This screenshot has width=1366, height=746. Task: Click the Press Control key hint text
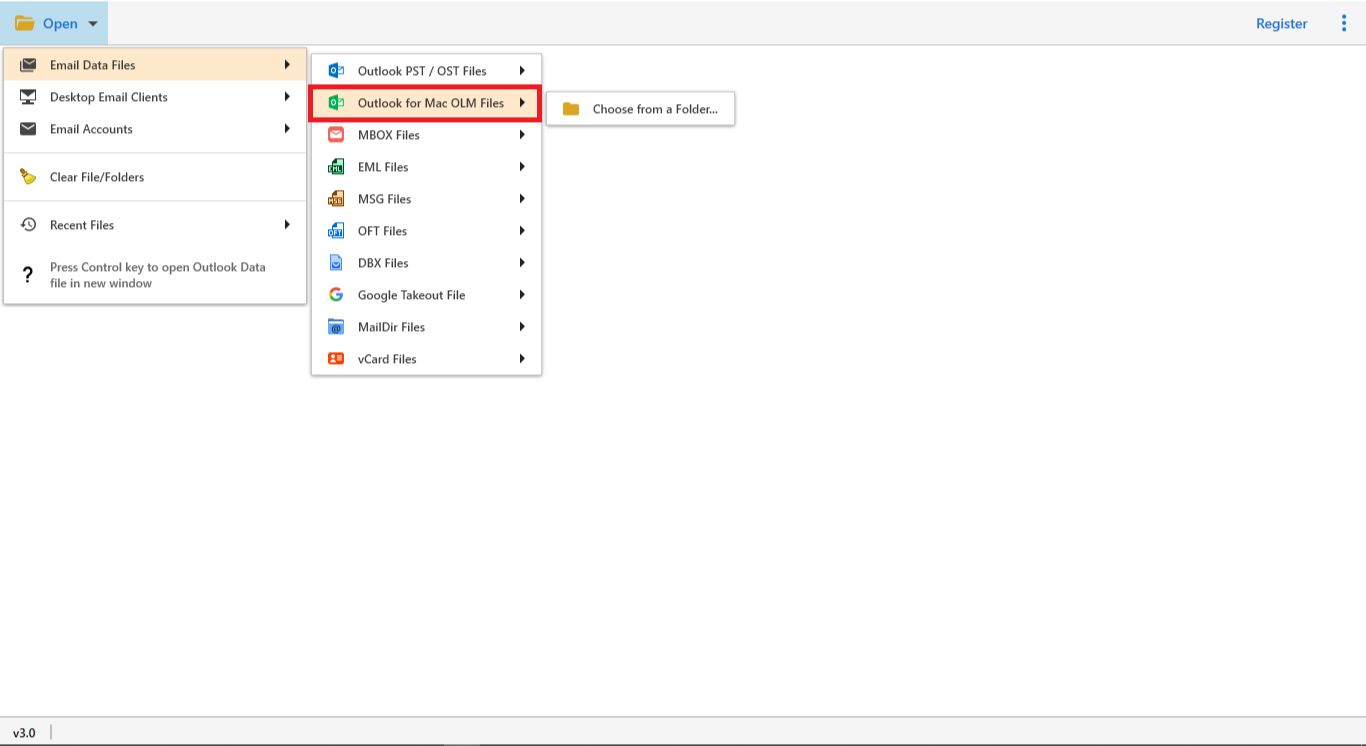[x=158, y=275]
